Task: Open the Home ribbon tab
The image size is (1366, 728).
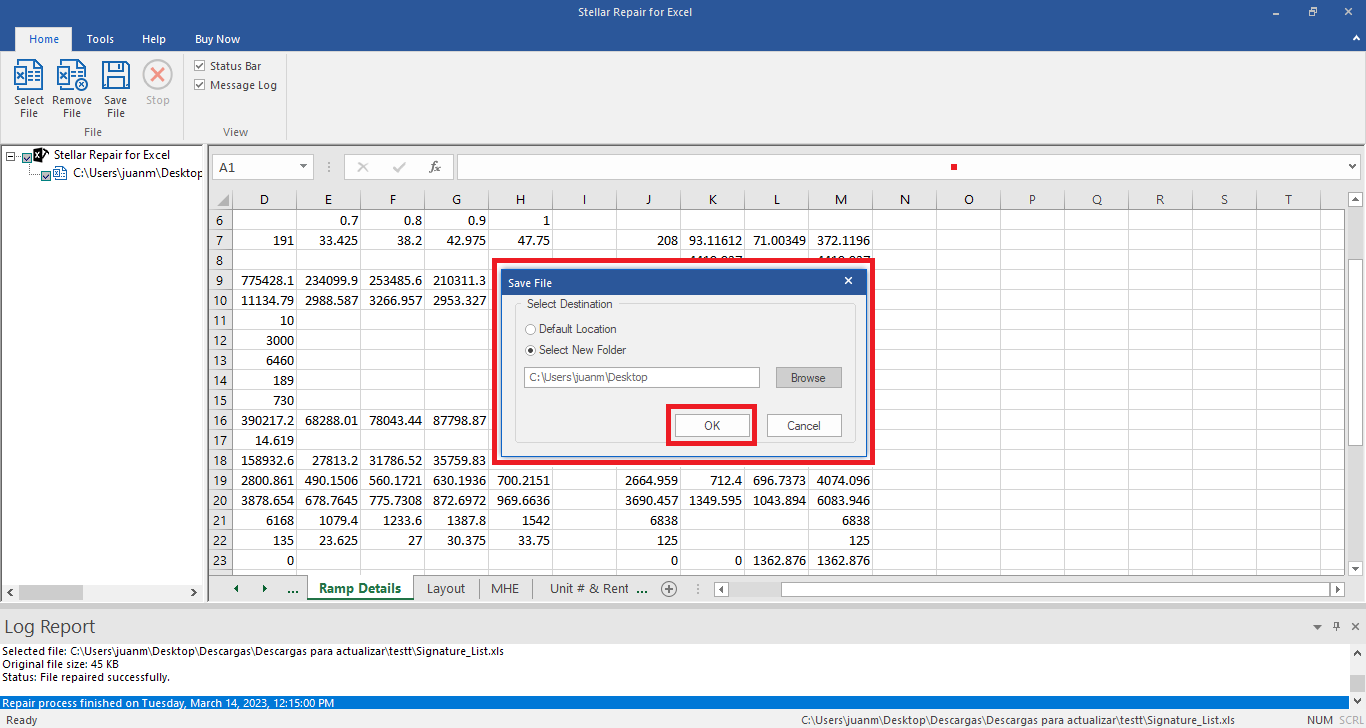Action: 44,39
